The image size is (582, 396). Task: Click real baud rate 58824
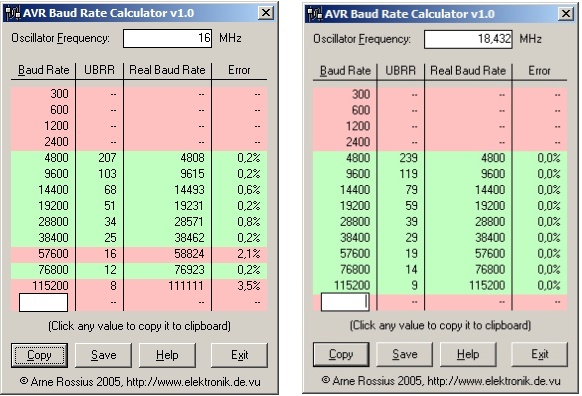point(189,253)
